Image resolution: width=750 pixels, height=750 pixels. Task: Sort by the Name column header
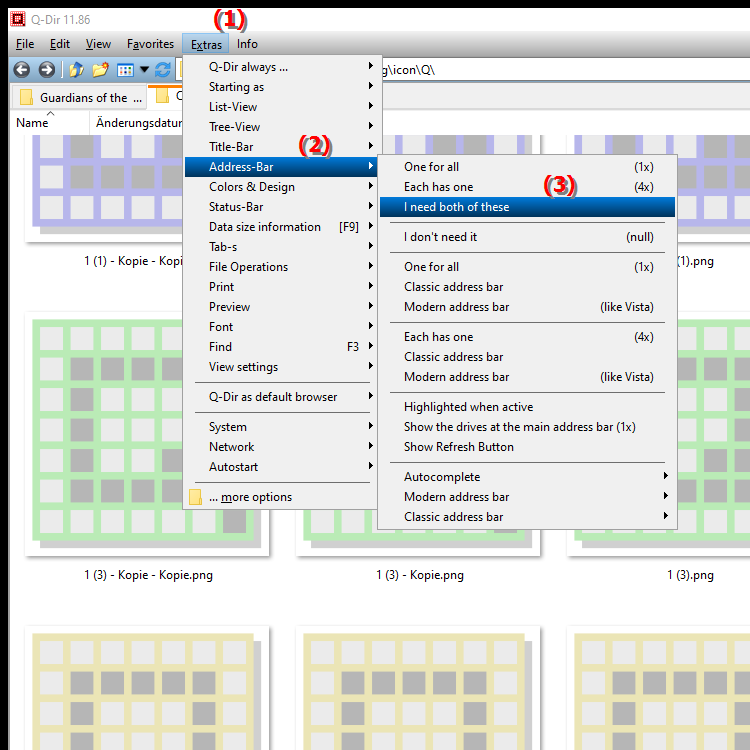[50, 123]
